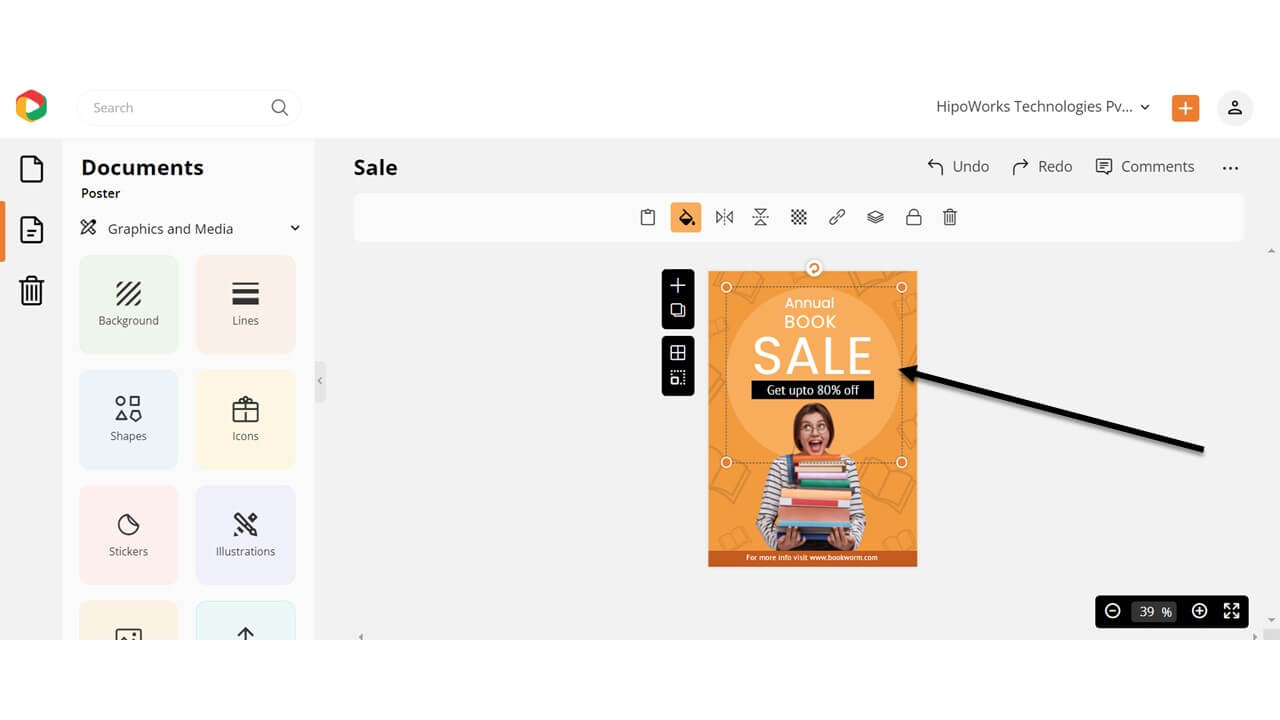1280x720 pixels.
Task: Delete the selected element using the trash icon
Action: coord(949,216)
